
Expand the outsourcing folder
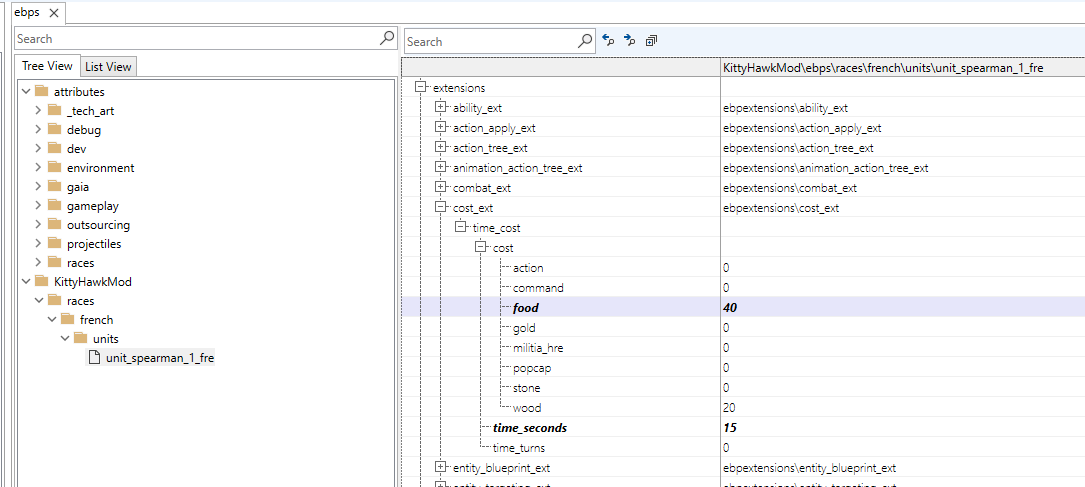pyautogui.click(x=39, y=225)
